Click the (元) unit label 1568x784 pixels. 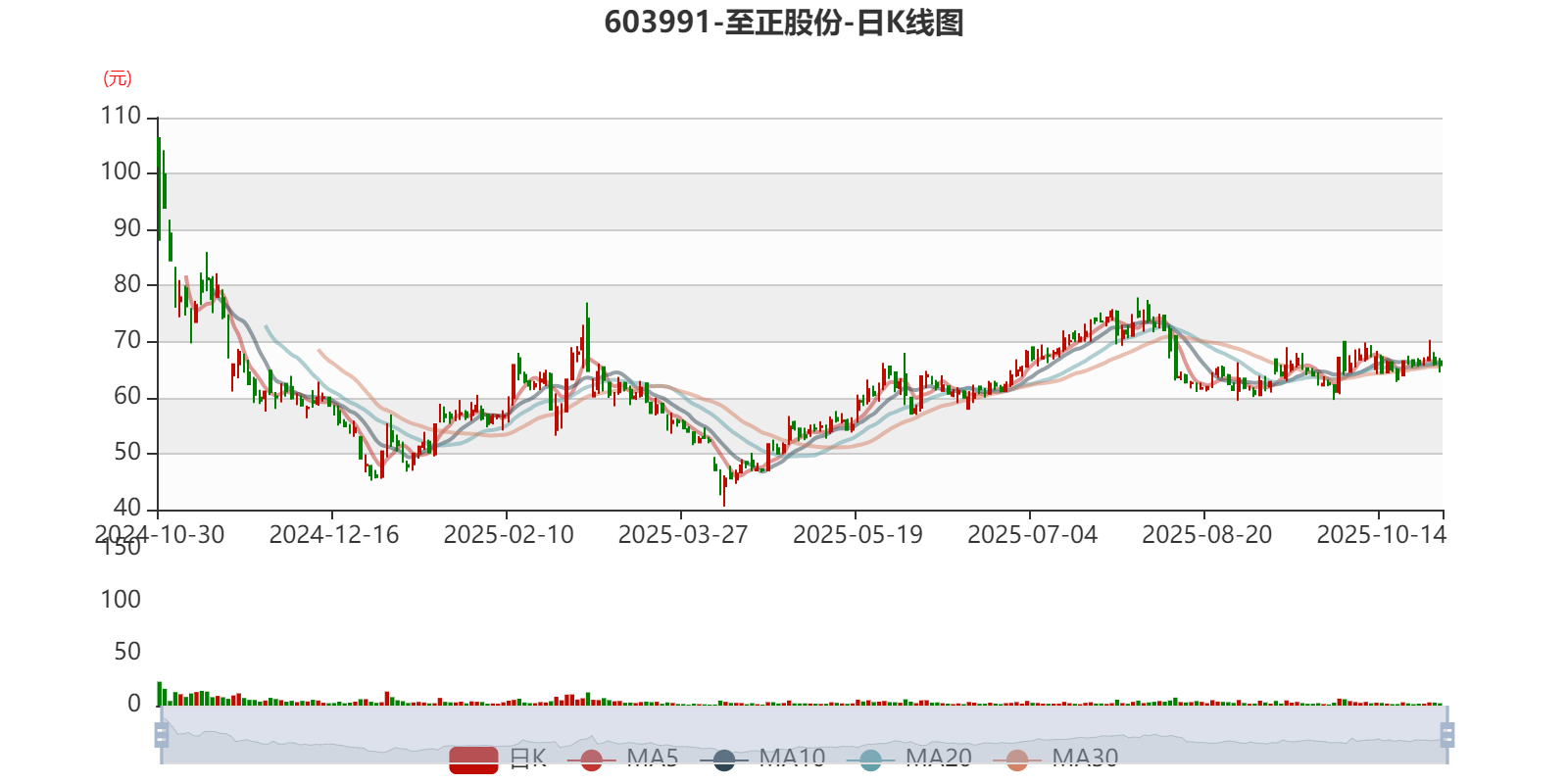click(x=118, y=78)
